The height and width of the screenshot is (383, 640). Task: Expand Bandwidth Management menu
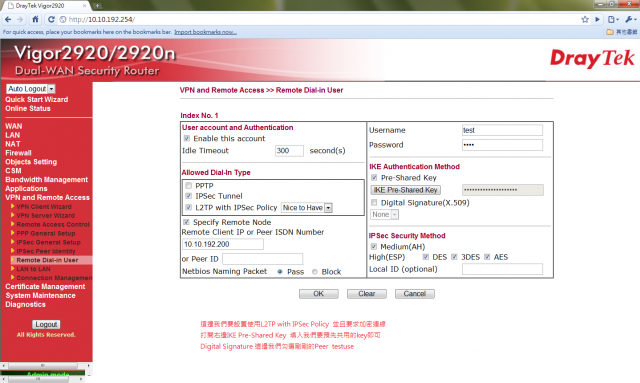(47, 180)
